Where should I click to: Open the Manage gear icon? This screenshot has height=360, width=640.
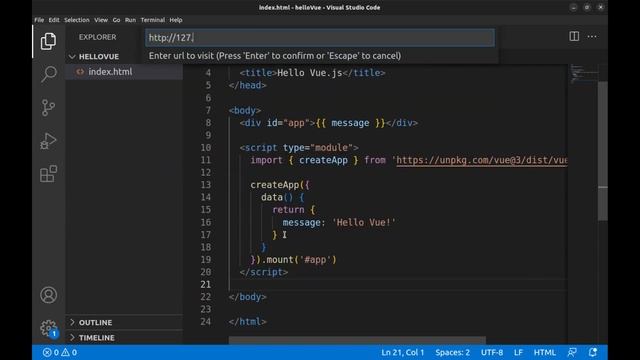pyautogui.click(x=48, y=328)
